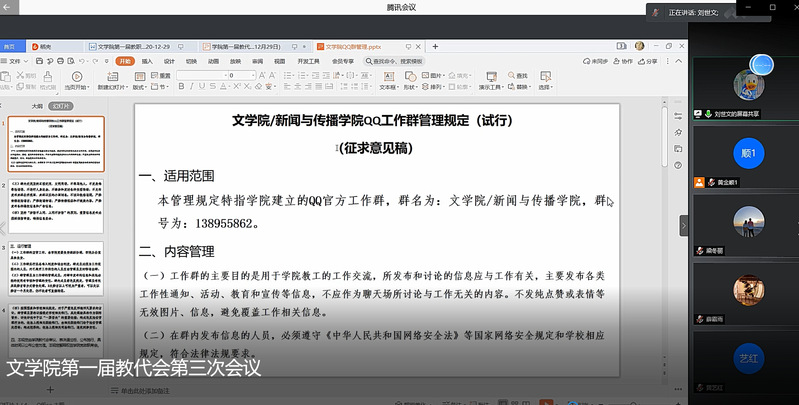Click the Select tool icon
The width and height of the screenshot is (799, 405).
pos(545,77)
